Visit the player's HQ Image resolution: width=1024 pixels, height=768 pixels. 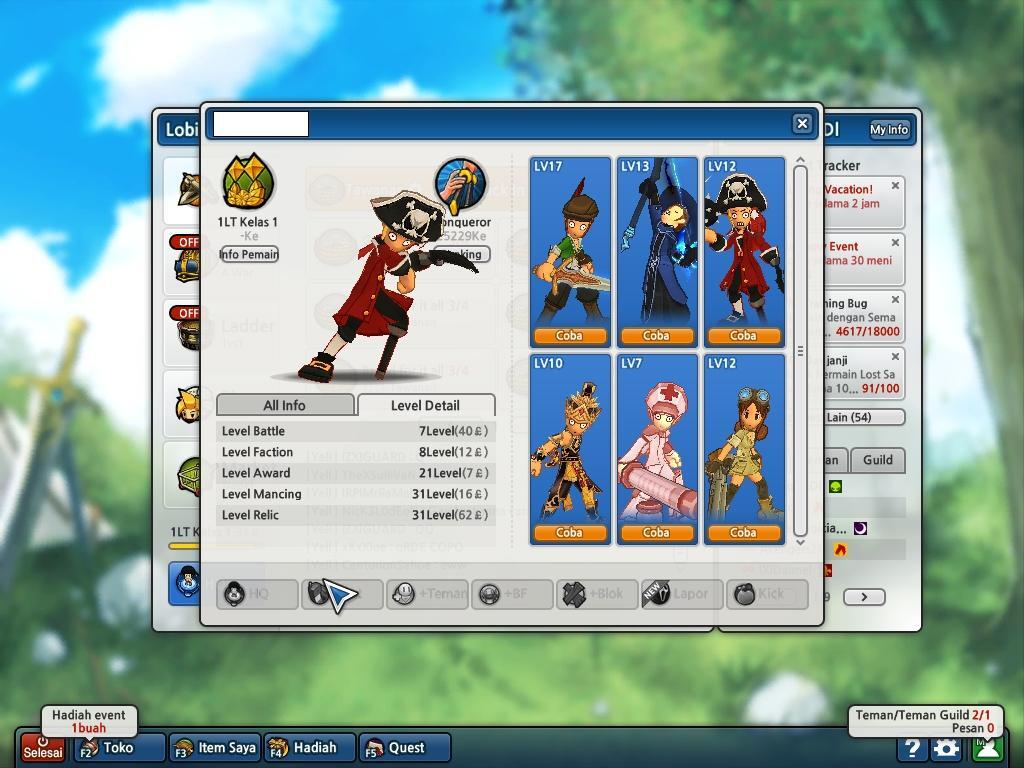pyautogui.click(x=257, y=594)
